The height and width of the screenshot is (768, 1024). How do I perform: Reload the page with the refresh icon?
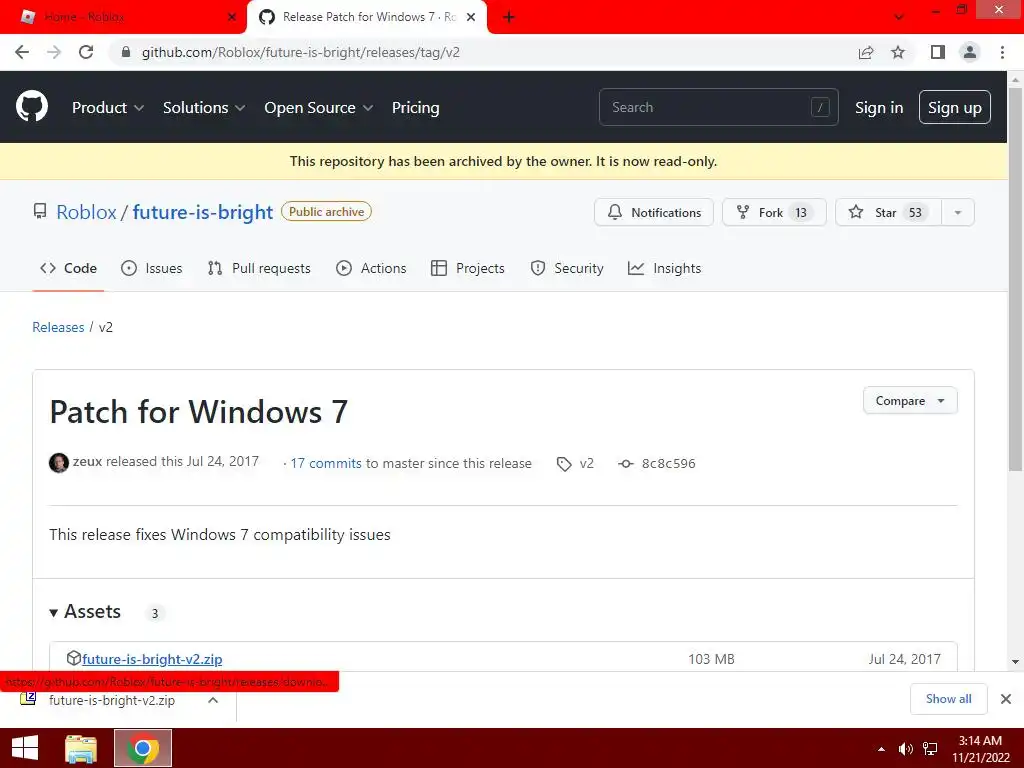point(86,52)
